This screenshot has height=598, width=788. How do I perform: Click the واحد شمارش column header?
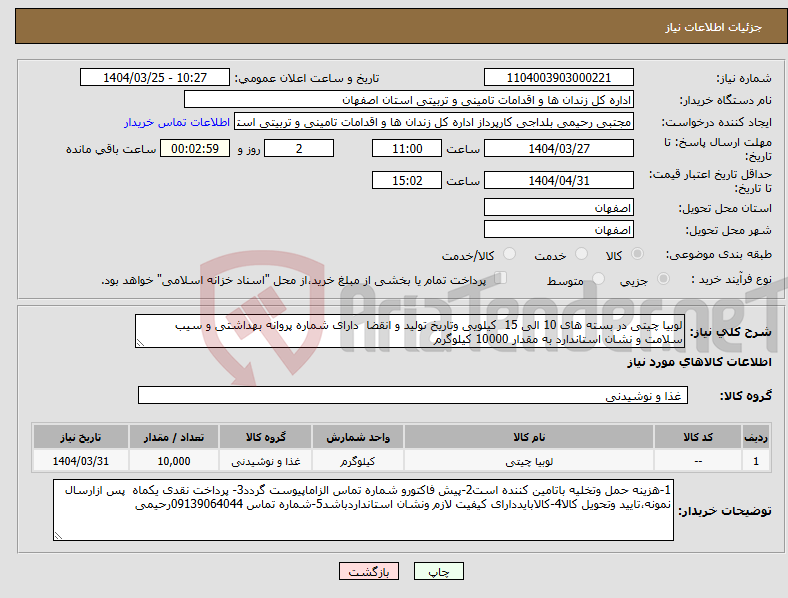[x=358, y=437]
